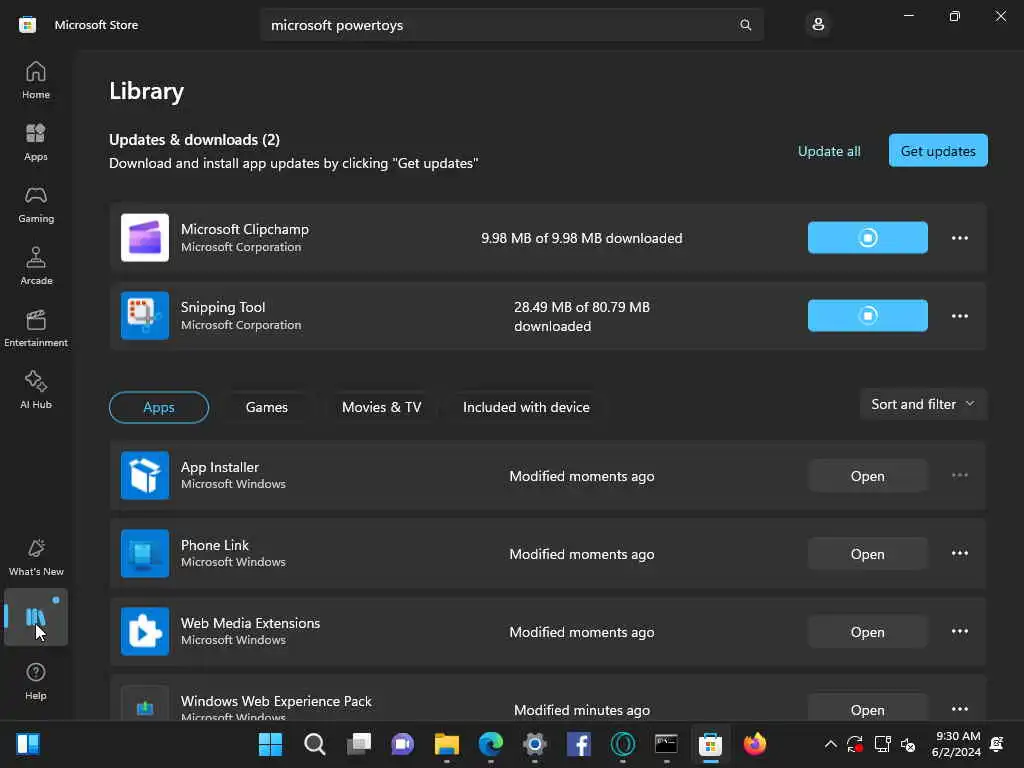Click the search magnifier icon

coord(745,25)
